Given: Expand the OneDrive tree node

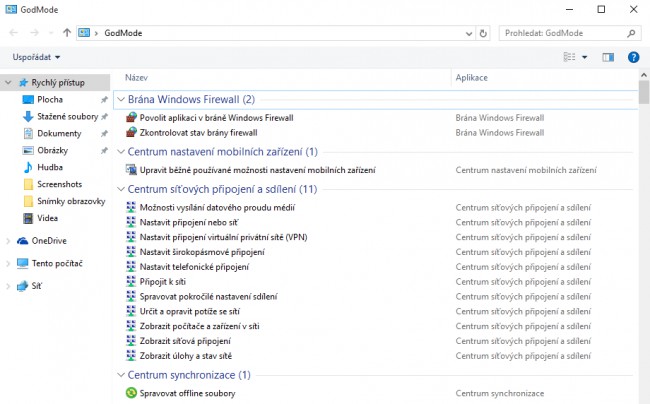Looking at the screenshot, I should coord(8,241).
